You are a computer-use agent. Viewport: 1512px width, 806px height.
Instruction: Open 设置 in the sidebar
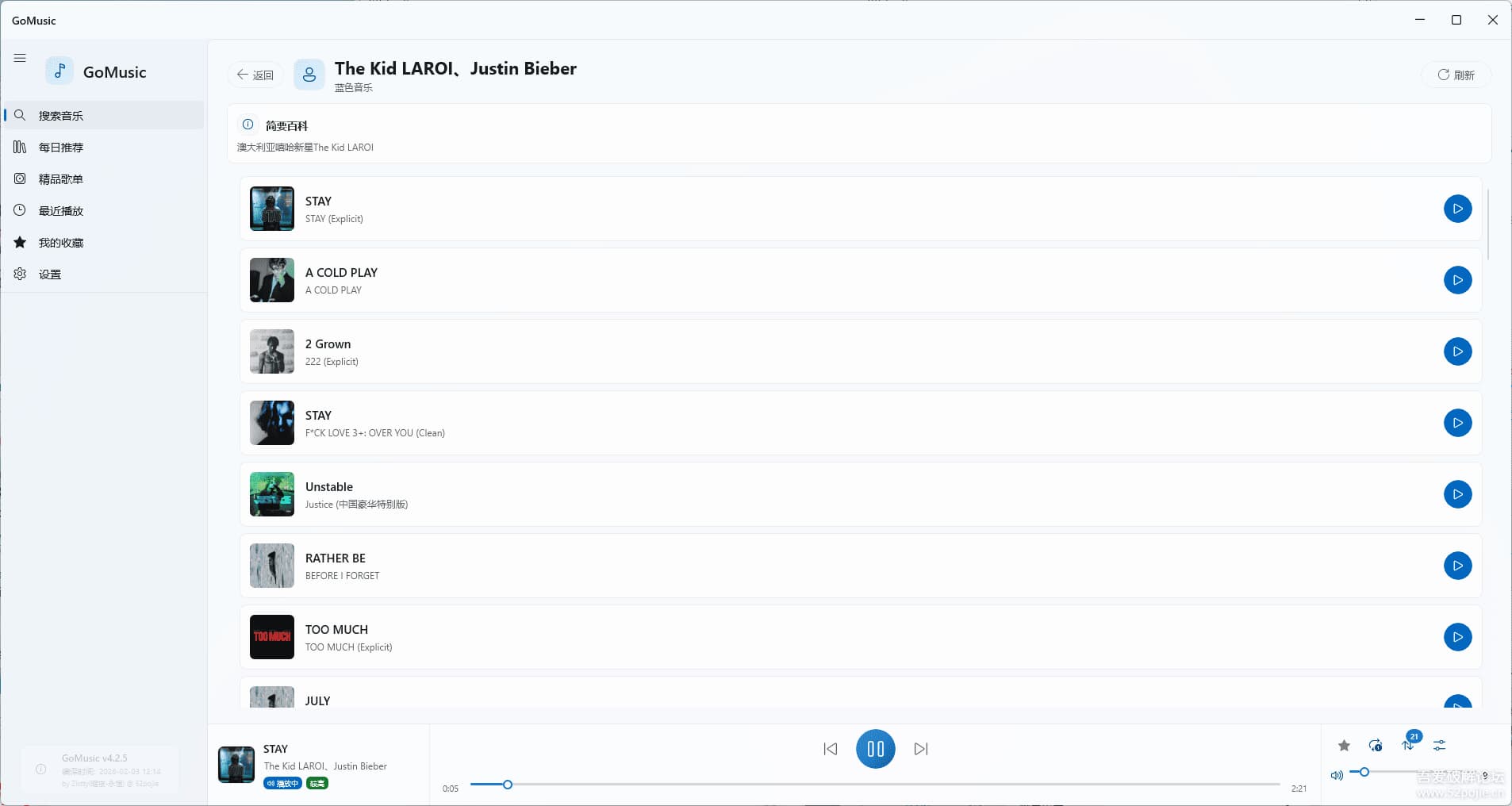coord(103,274)
